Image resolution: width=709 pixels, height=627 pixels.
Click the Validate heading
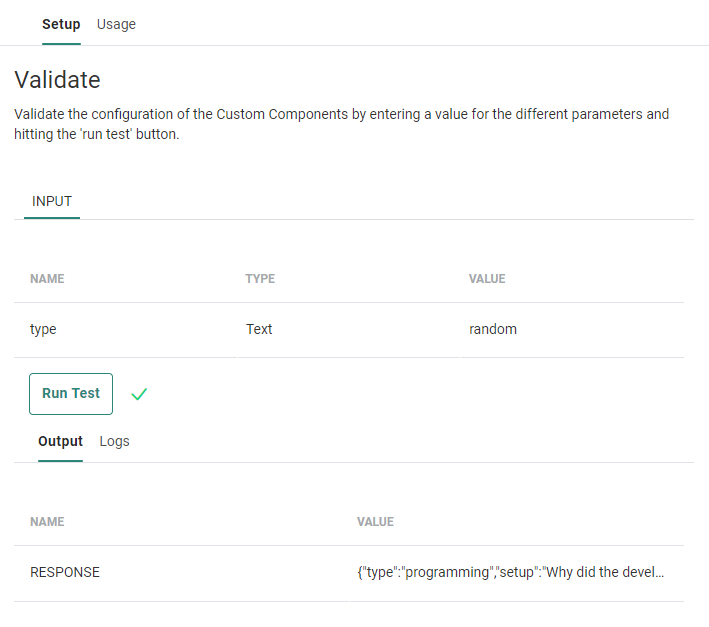(x=57, y=80)
